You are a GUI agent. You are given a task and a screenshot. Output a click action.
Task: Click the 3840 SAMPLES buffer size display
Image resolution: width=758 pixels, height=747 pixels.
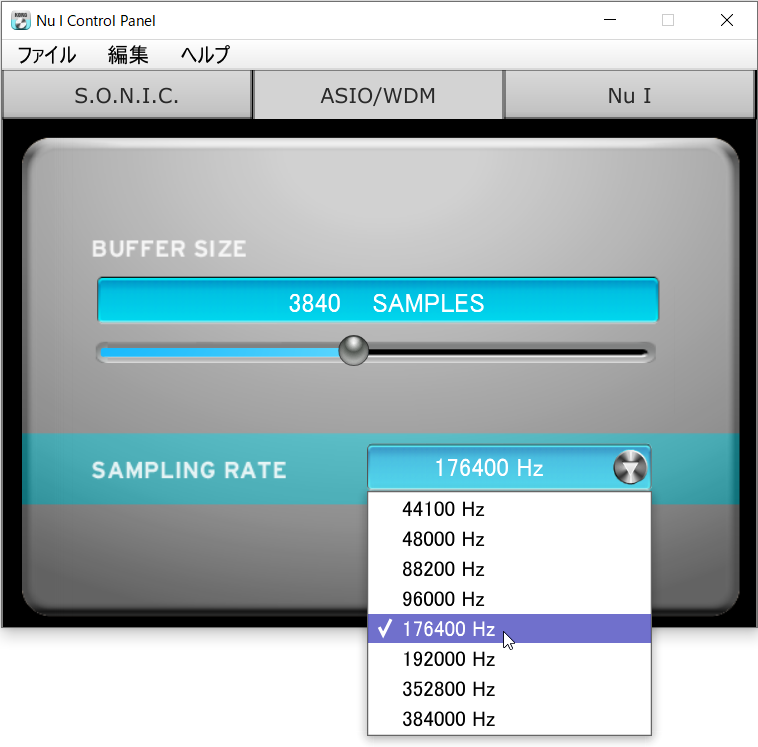click(378, 300)
